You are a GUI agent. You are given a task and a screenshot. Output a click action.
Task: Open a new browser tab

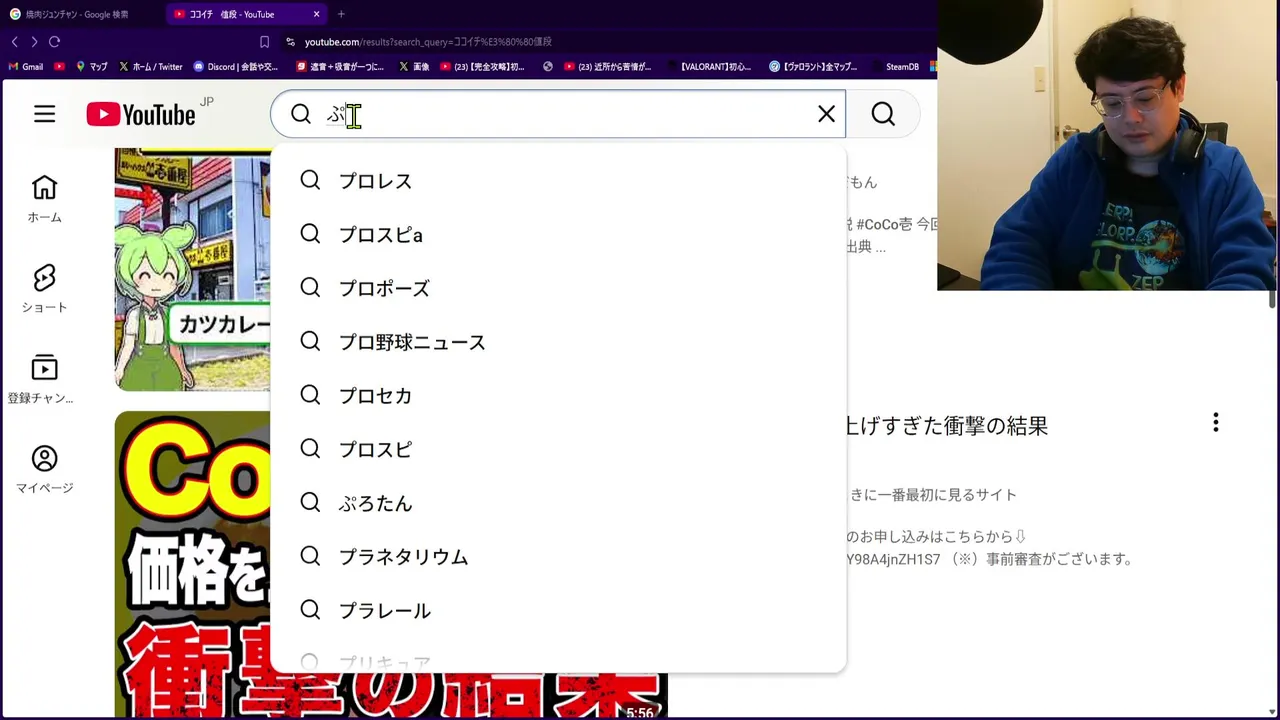click(341, 14)
